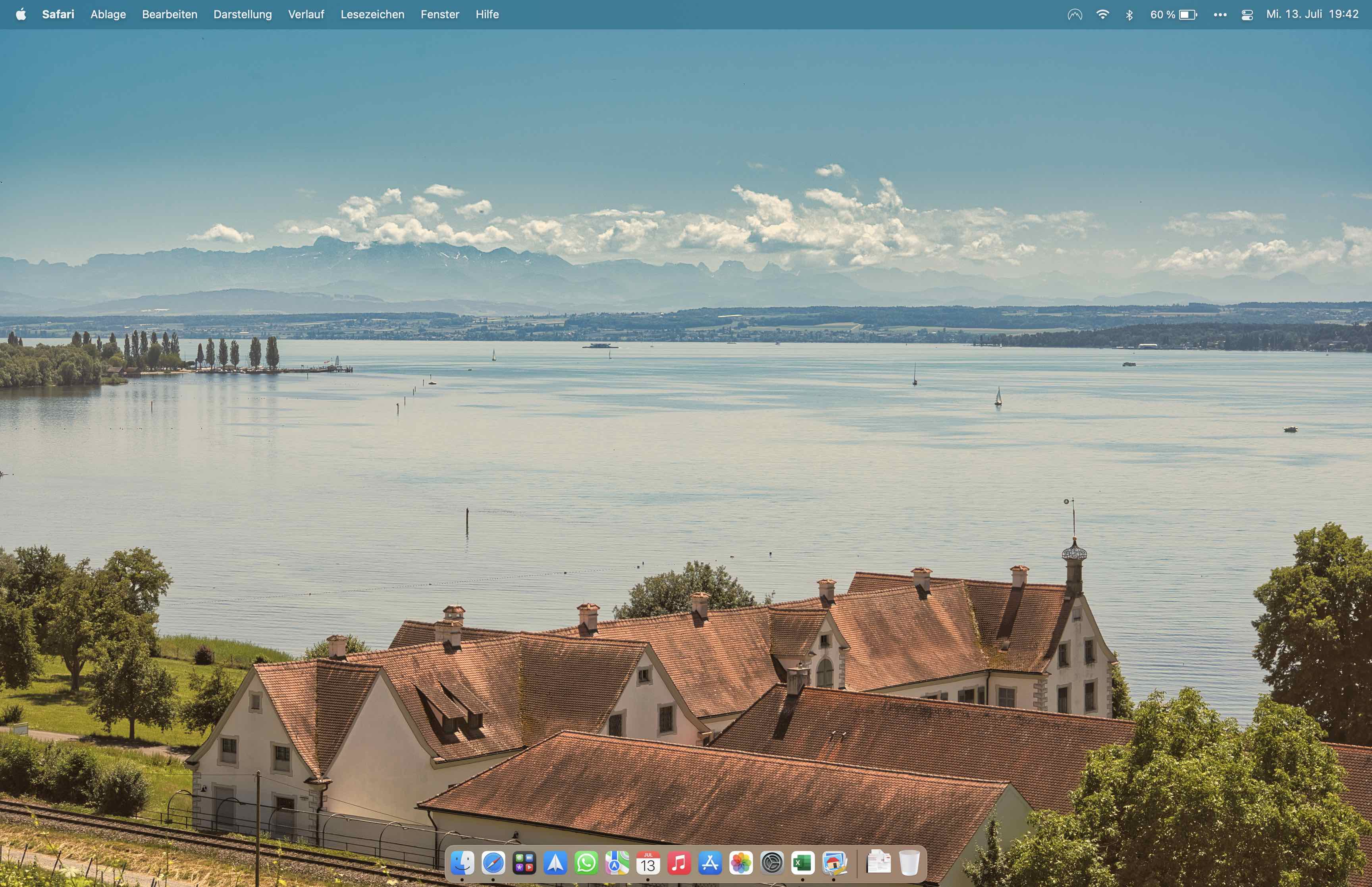The height and width of the screenshot is (887, 1372).
Task: Open Calendar showing Jul 13
Action: [648, 863]
